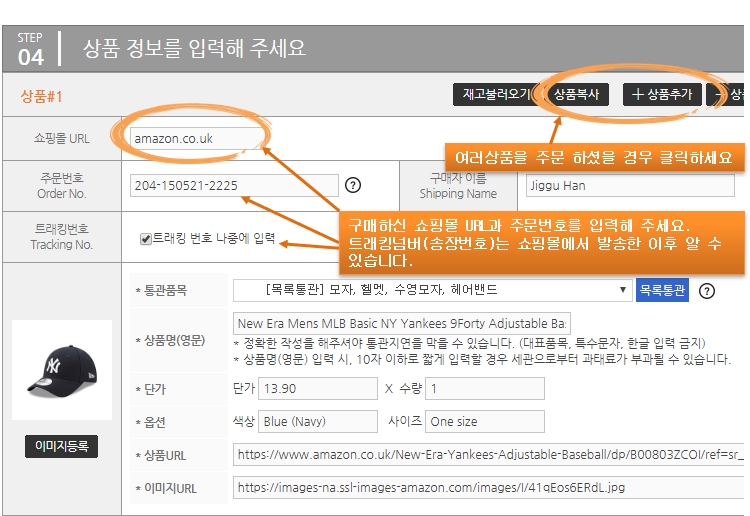
Task: Click the 단가 field showing 13.90
Action: coord(318,388)
